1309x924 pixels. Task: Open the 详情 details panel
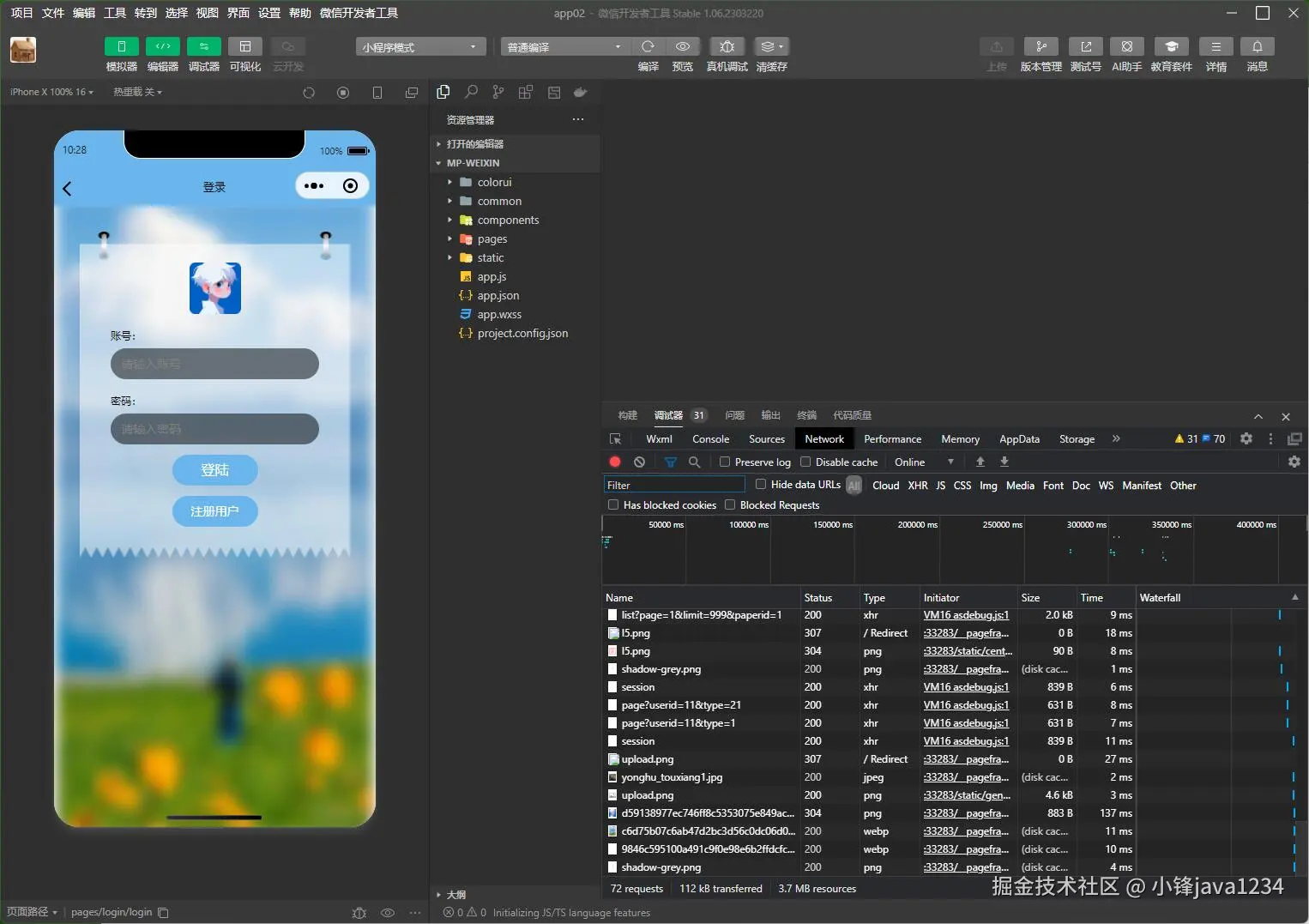[1216, 46]
